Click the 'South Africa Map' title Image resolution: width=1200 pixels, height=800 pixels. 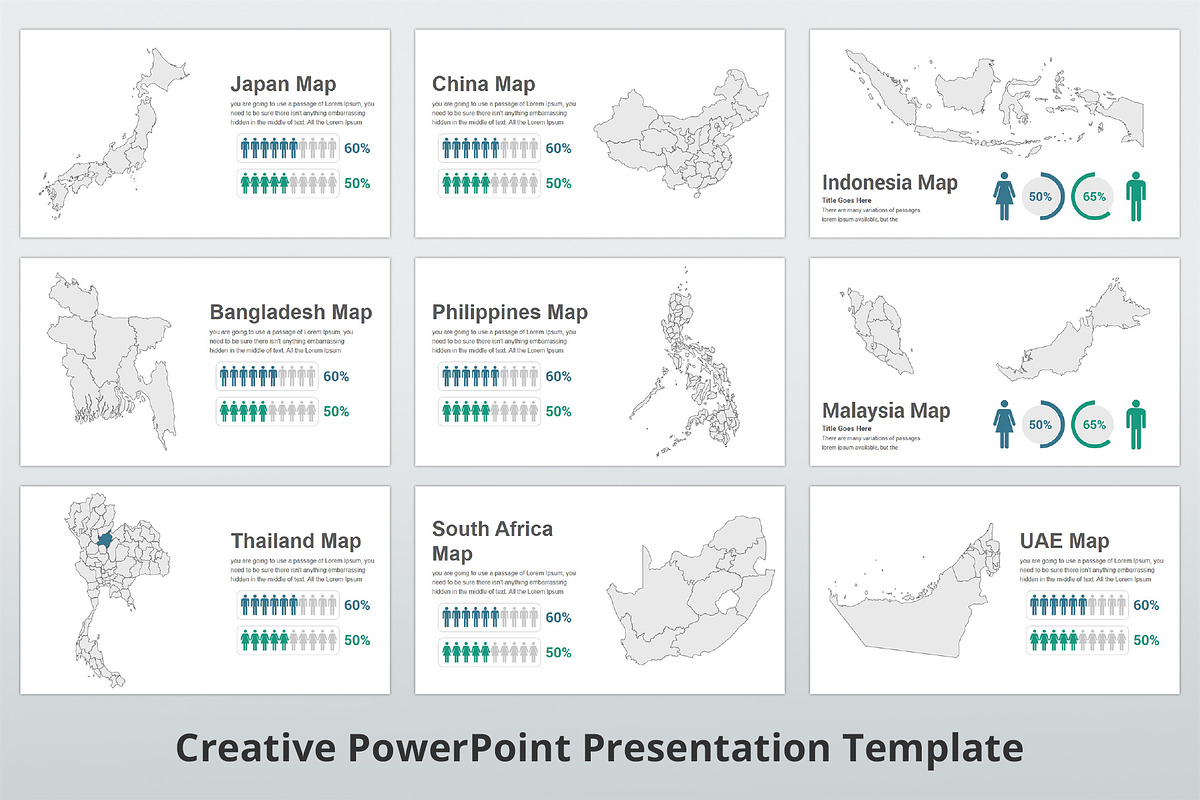pyautogui.click(x=492, y=541)
